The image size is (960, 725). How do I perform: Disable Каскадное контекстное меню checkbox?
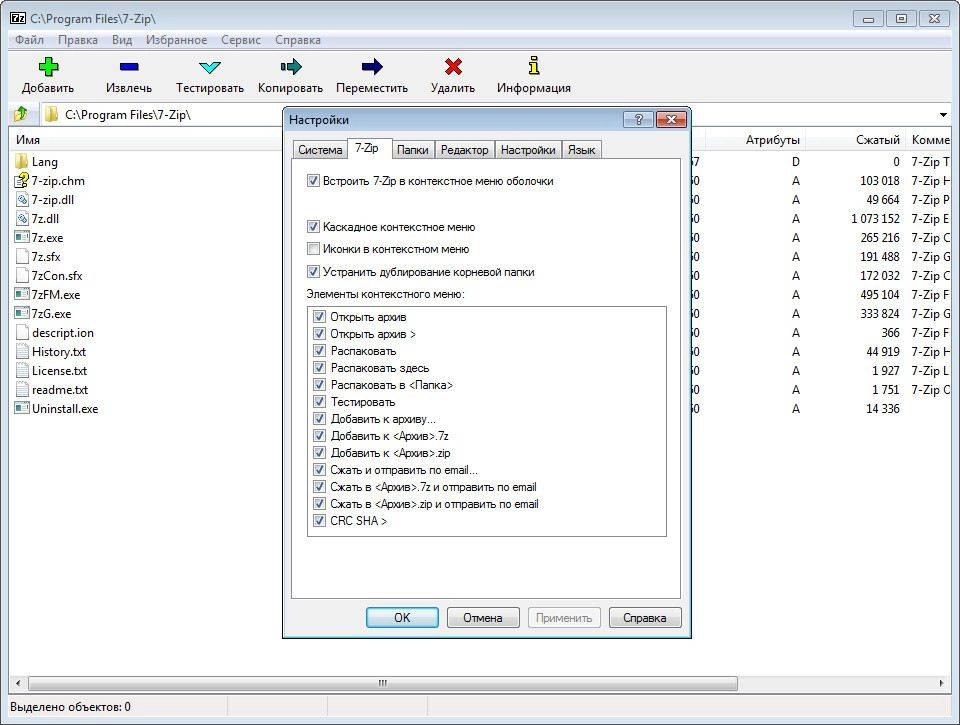click(x=313, y=227)
